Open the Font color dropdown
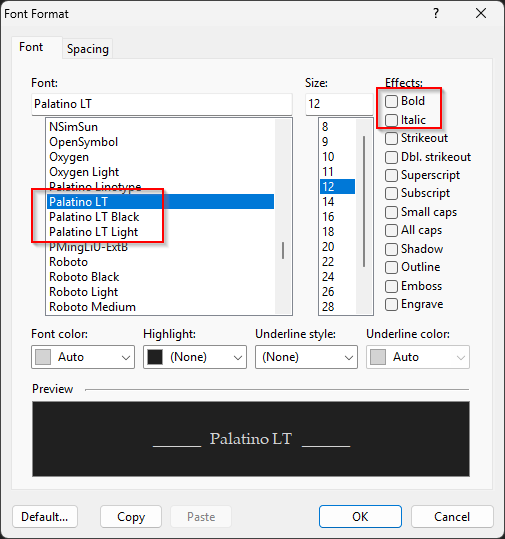 tap(83, 357)
